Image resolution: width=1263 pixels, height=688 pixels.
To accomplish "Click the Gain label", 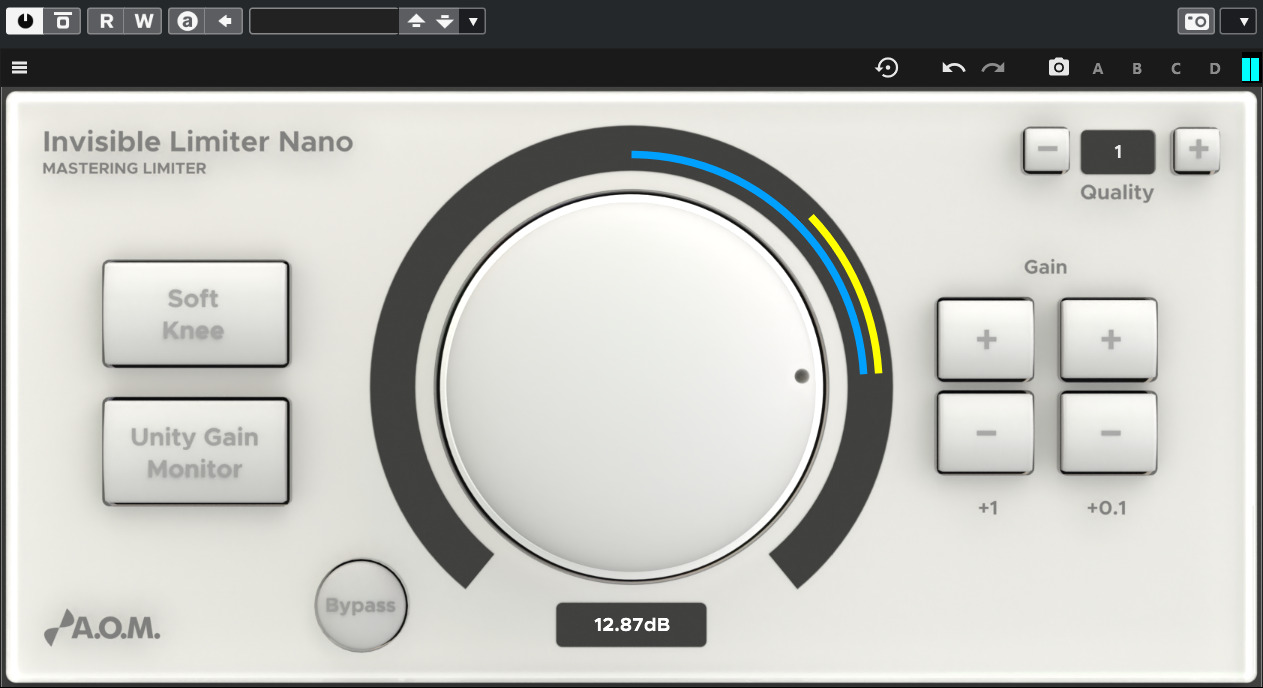I will click(x=1045, y=267).
